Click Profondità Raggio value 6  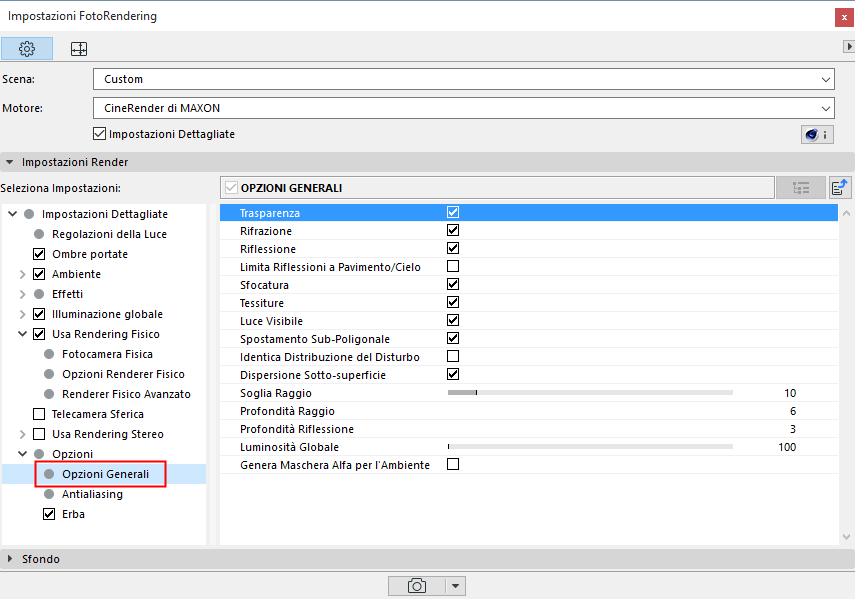792,411
